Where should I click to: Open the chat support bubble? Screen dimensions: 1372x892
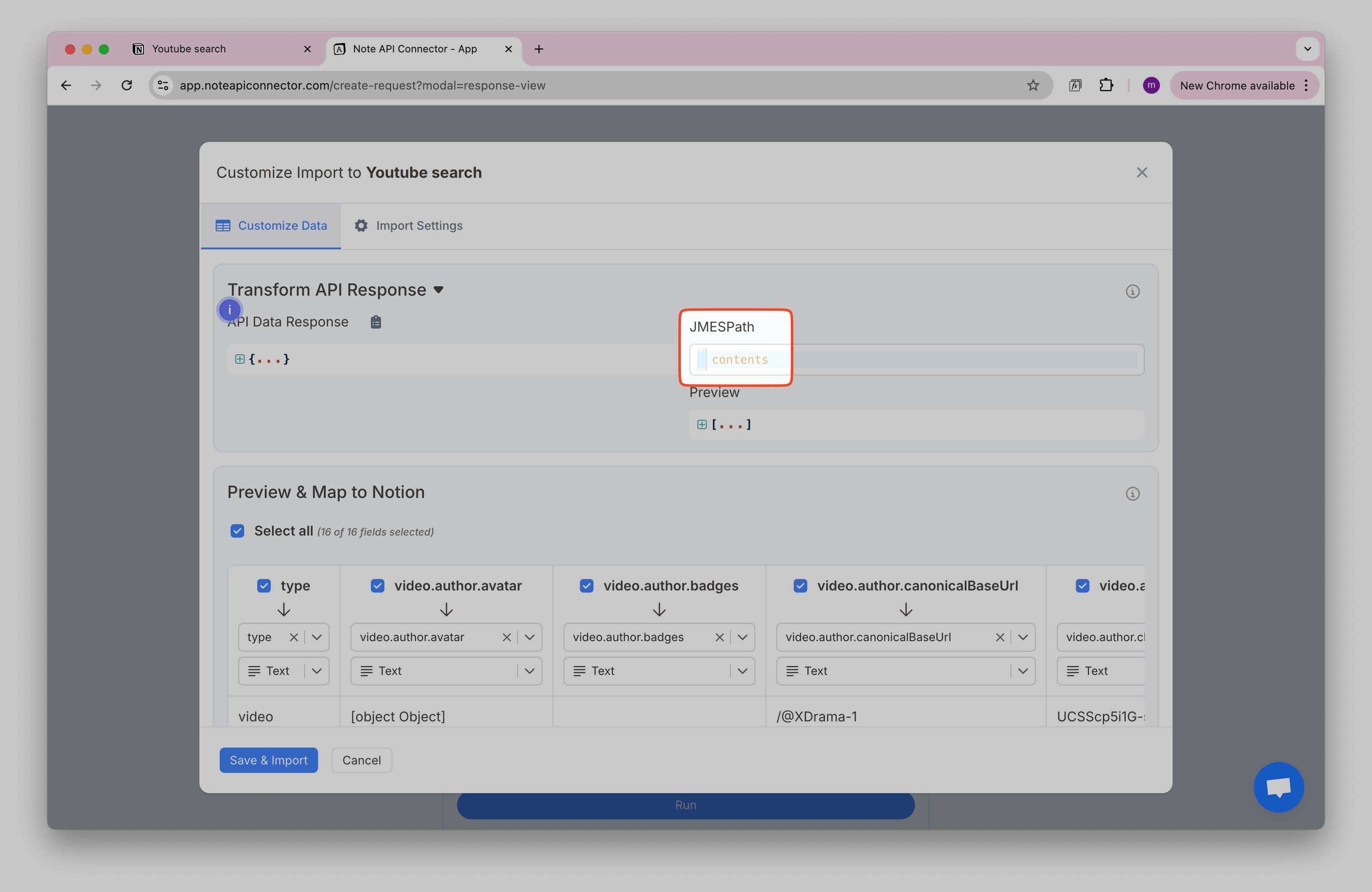point(1278,786)
